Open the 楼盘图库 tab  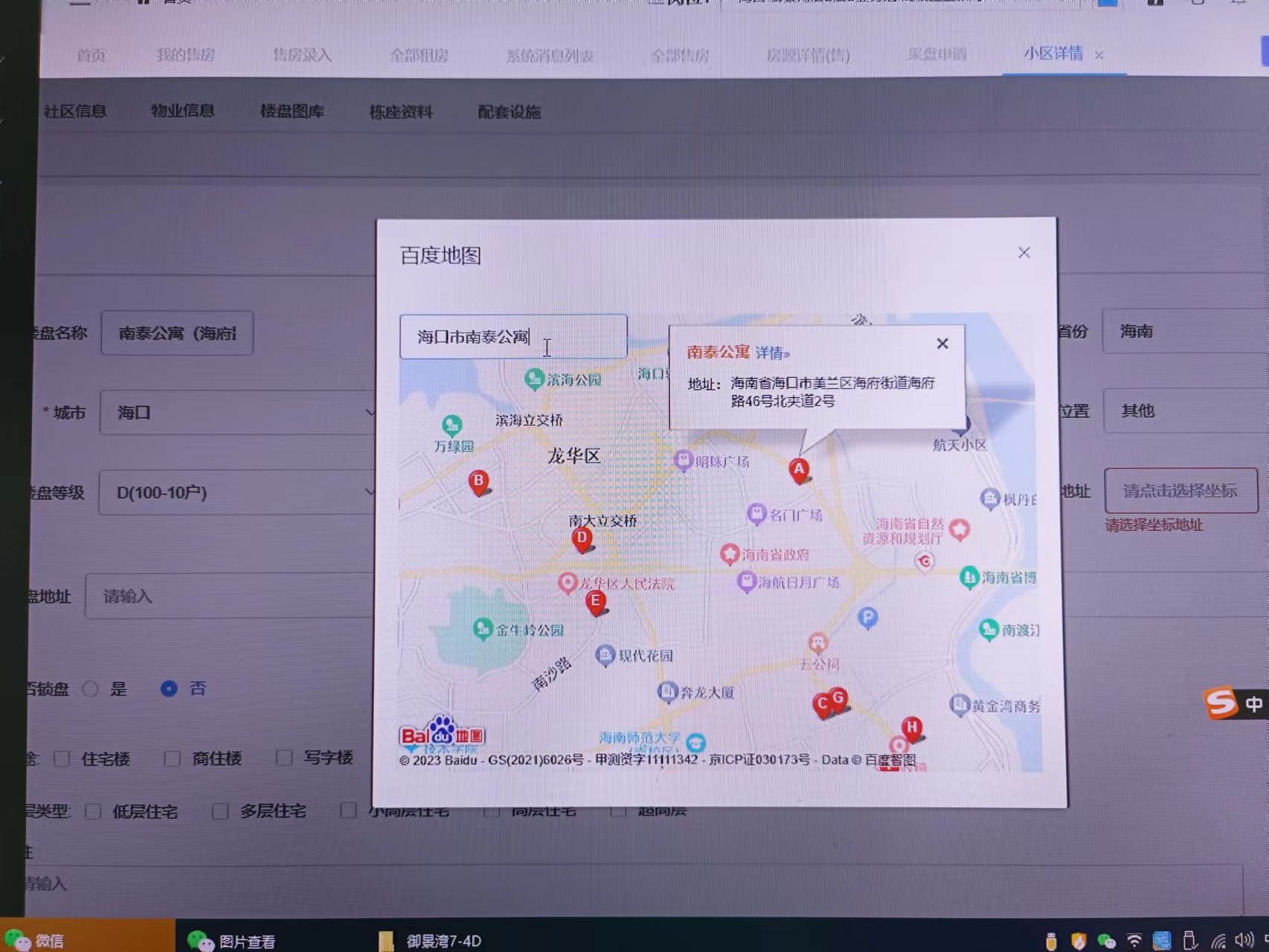tap(292, 112)
